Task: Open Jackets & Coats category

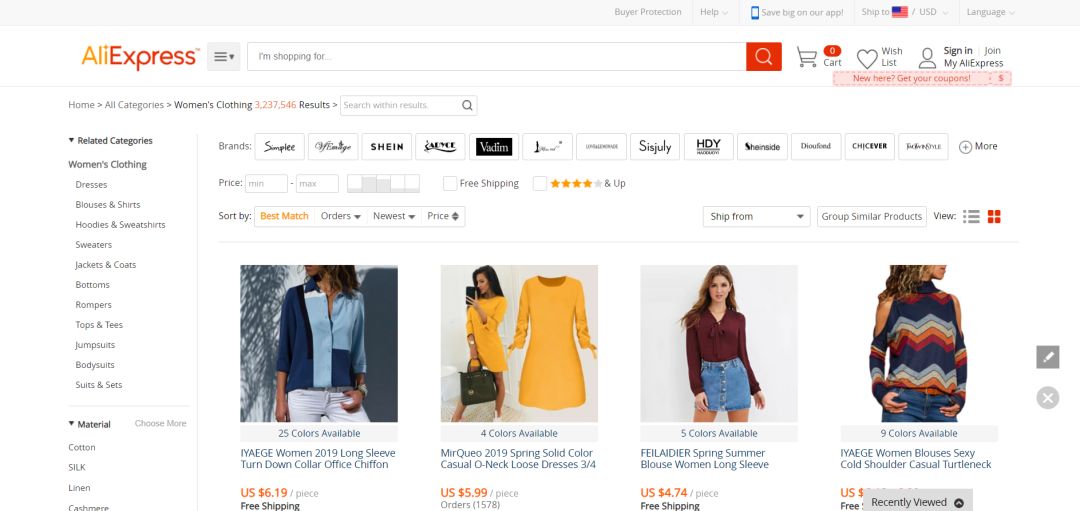Action: click(x=106, y=264)
